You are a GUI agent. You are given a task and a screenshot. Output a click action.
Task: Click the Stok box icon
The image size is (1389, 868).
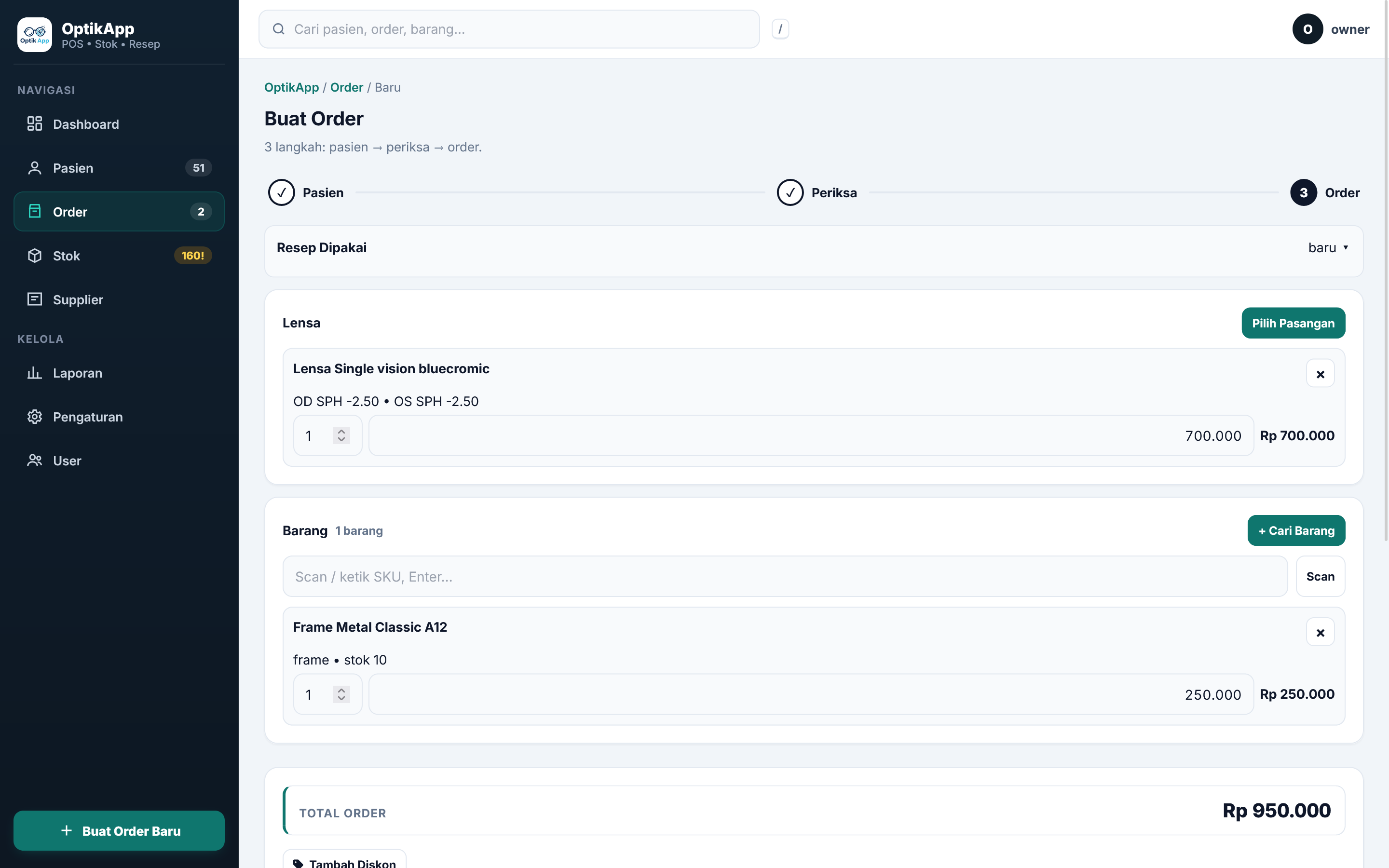click(34, 256)
